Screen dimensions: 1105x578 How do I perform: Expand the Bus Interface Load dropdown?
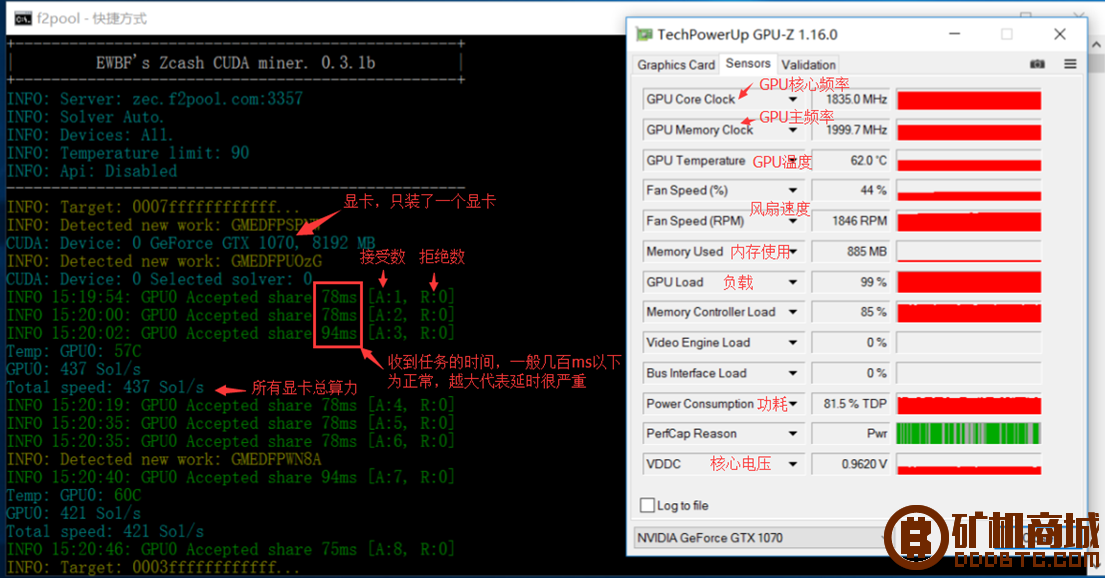coord(793,373)
